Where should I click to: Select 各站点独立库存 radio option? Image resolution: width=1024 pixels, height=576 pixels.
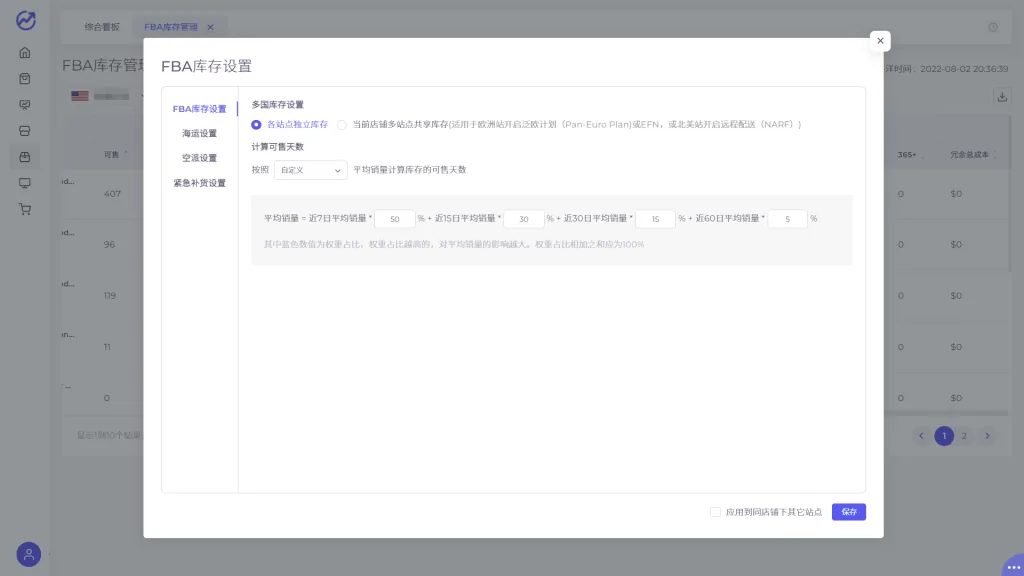coord(256,125)
